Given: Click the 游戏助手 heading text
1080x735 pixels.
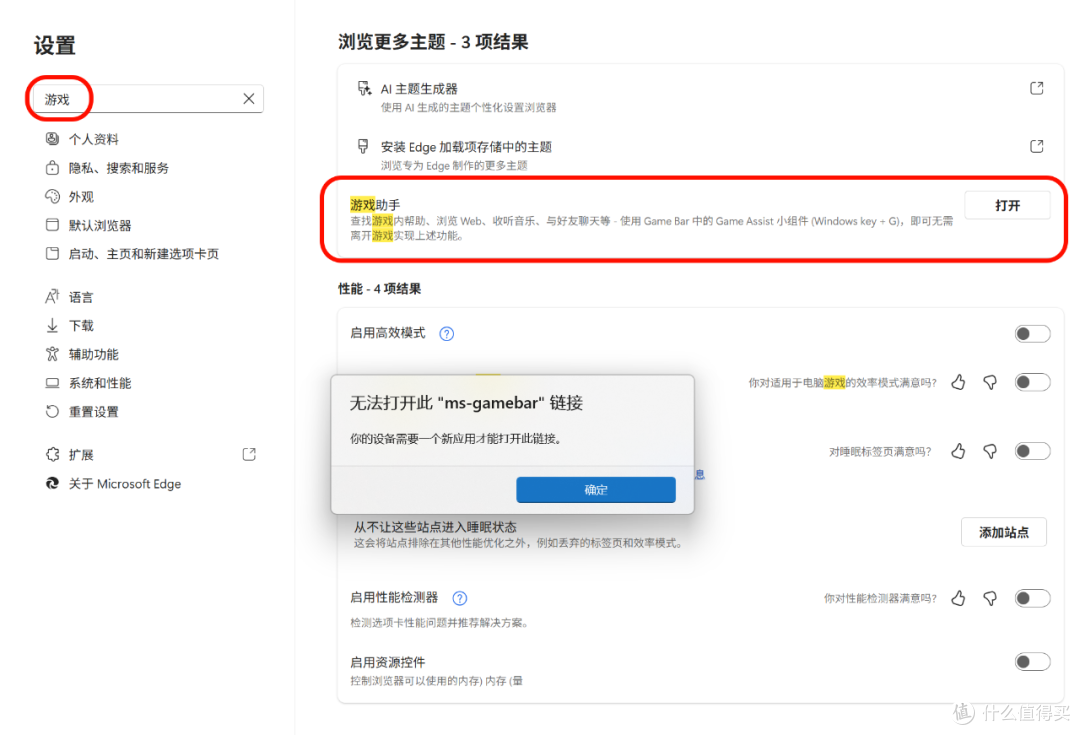Looking at the screenshot, I should click(375, 205).
